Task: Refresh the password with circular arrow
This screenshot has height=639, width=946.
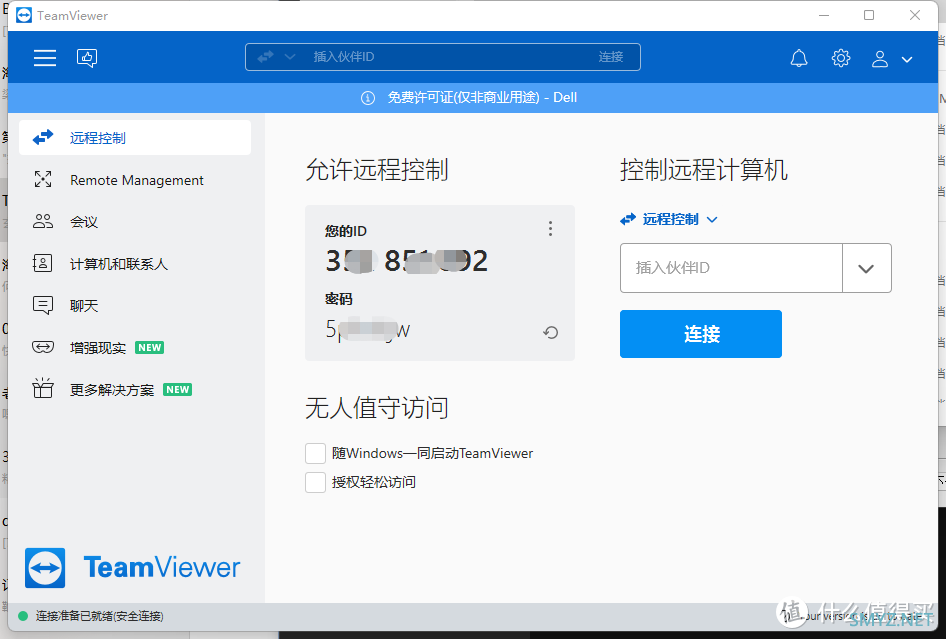Action: pyautogui.click(x=550, y=332)
